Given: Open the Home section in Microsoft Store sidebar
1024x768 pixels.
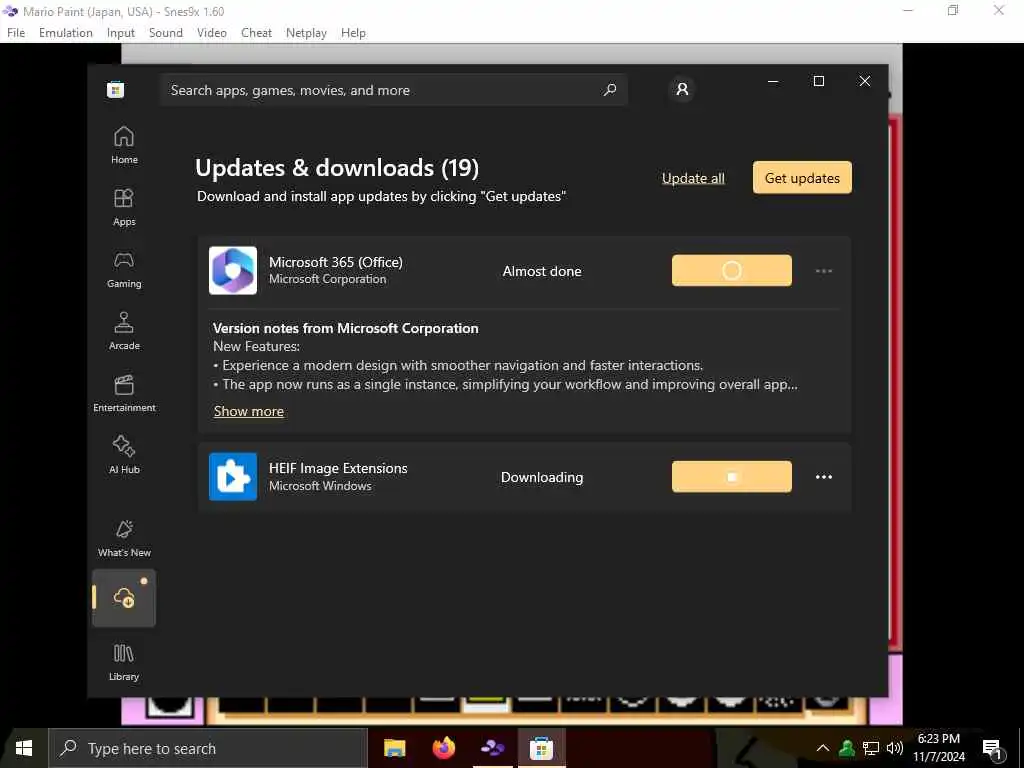Looking at the screenshot, I should pos(124,146).
